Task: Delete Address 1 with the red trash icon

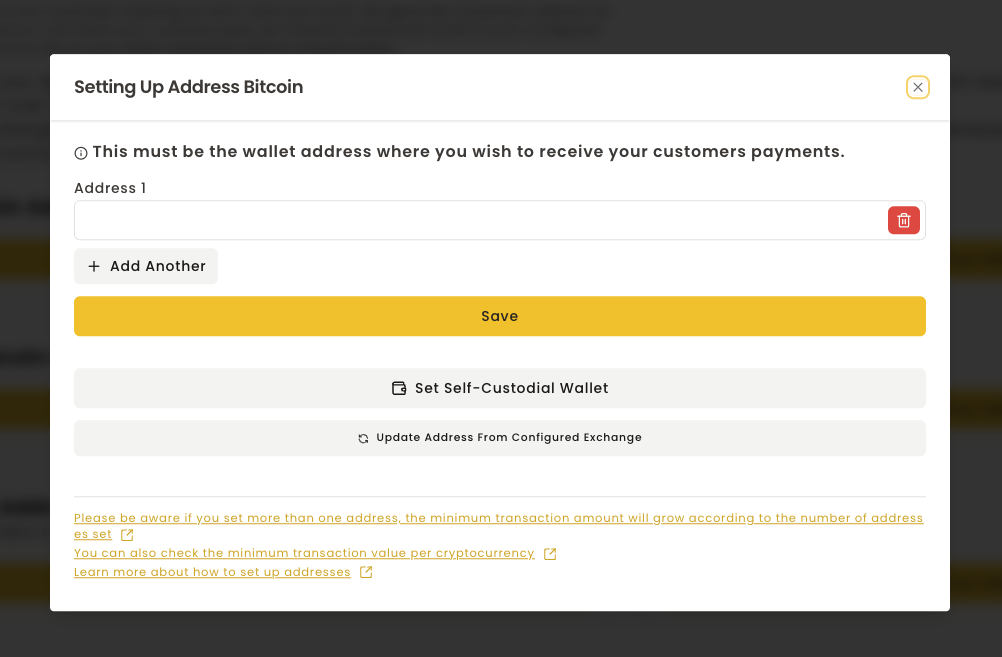Action: (903, 220)
